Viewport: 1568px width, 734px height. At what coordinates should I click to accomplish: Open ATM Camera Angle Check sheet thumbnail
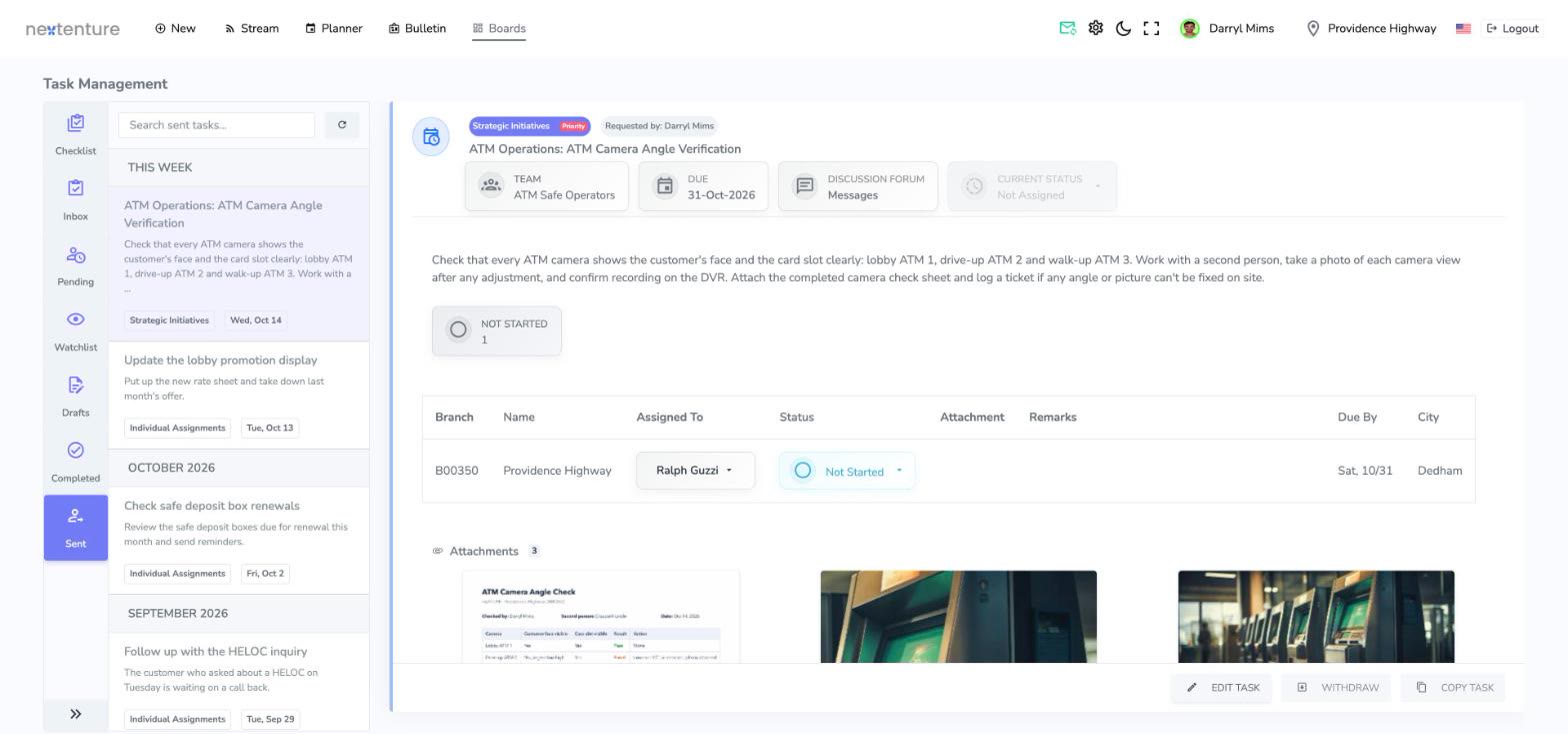pyautogui.click(x=601, y=617)
